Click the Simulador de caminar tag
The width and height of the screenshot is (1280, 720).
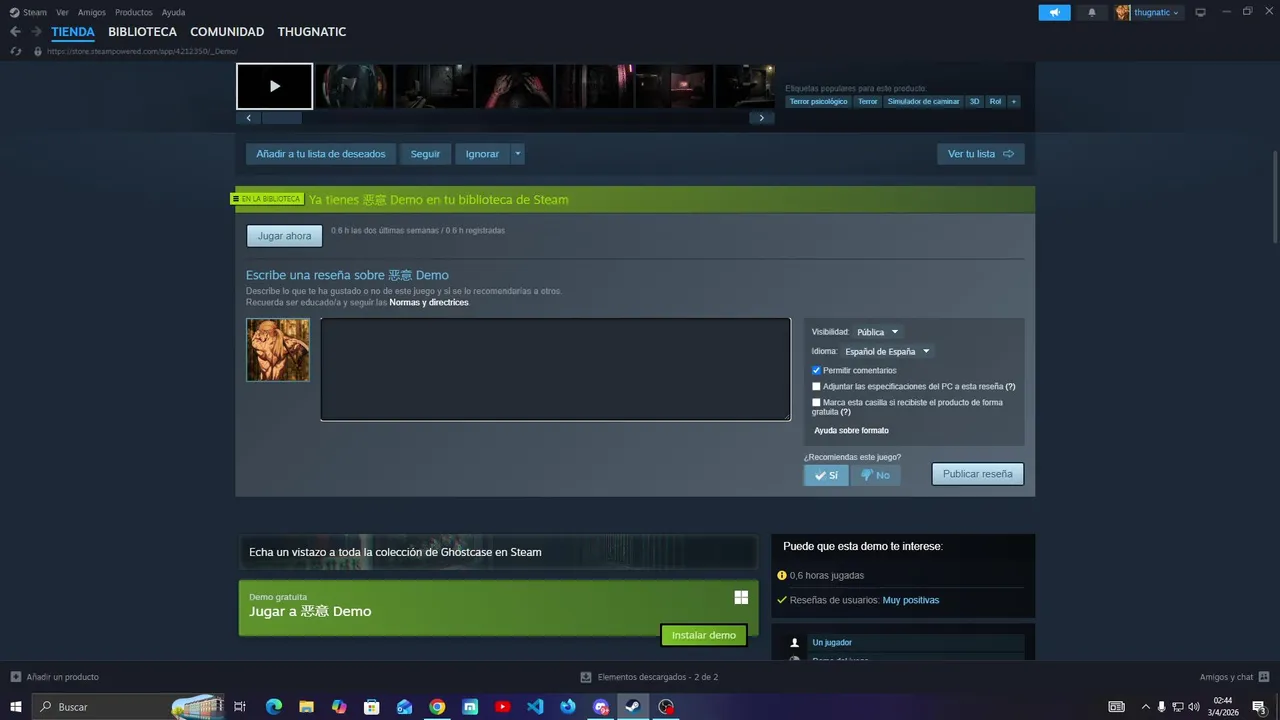[x=923, y=101]
